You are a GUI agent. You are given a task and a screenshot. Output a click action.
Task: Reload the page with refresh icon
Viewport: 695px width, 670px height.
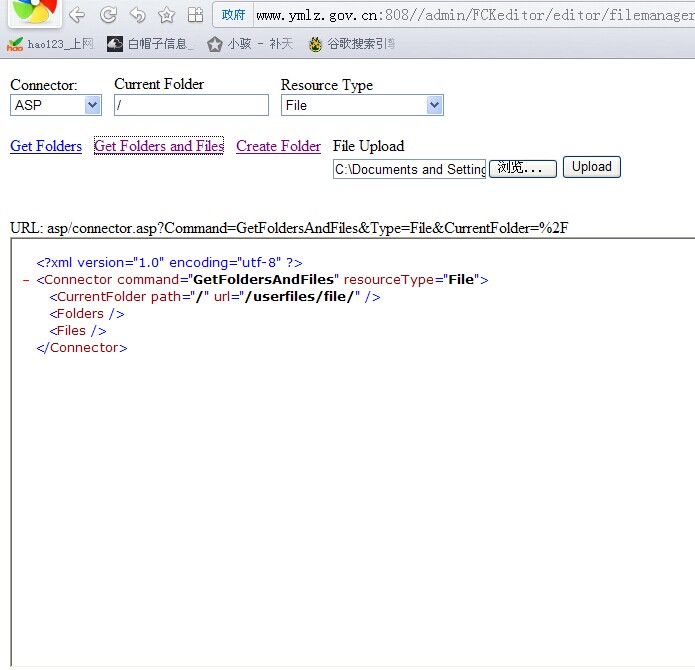108,15
